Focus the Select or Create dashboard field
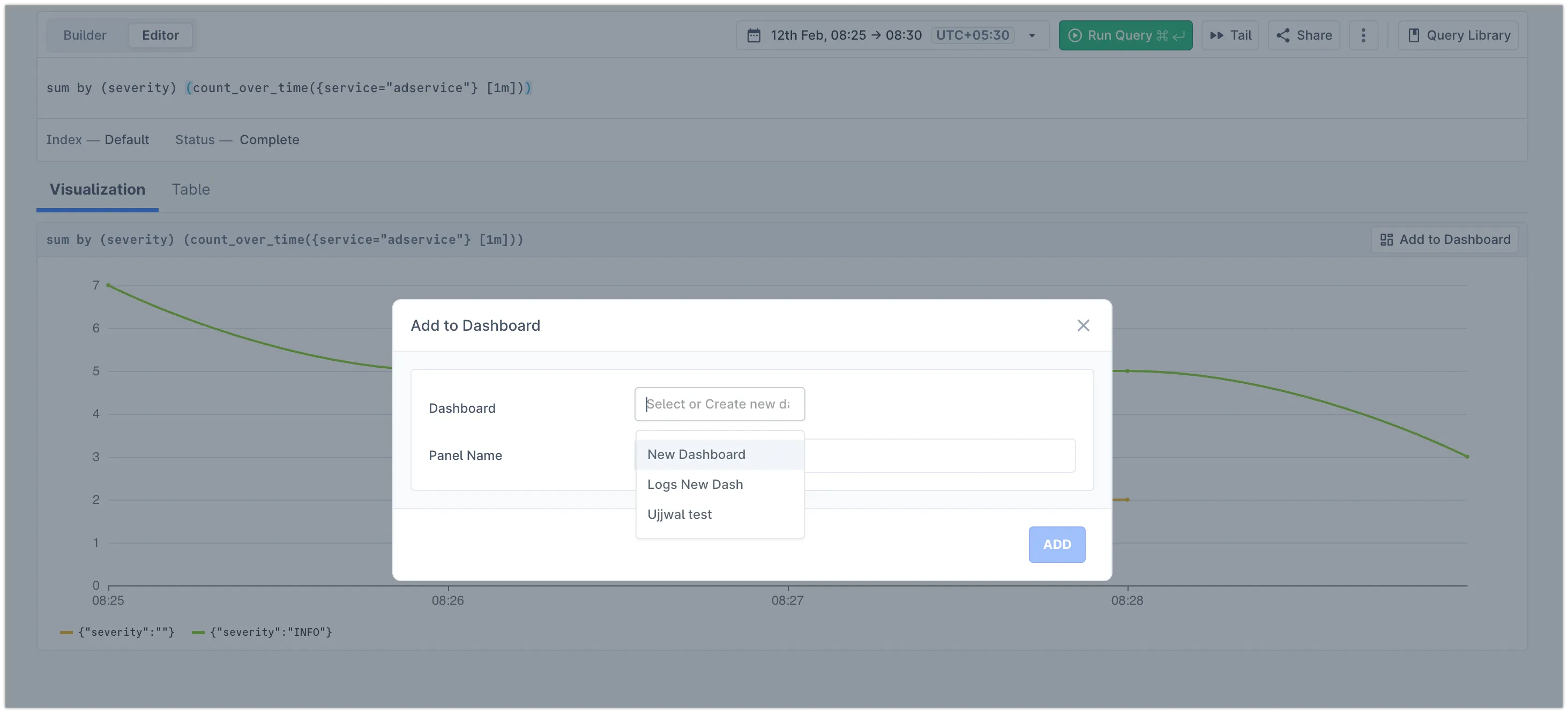 click(x=719, y=404)
